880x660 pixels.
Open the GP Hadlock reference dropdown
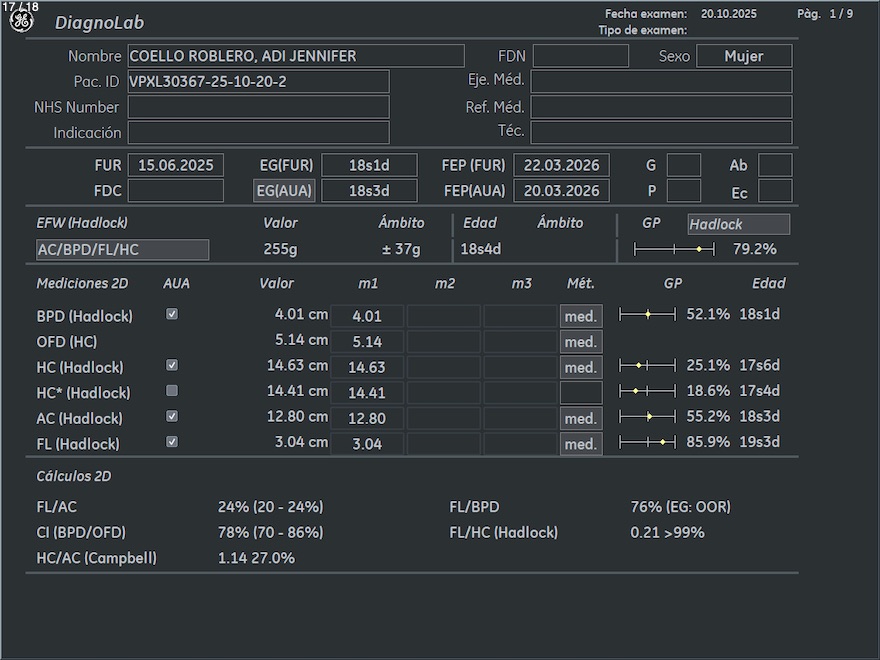pyautogui.click(x=738, y=225)
